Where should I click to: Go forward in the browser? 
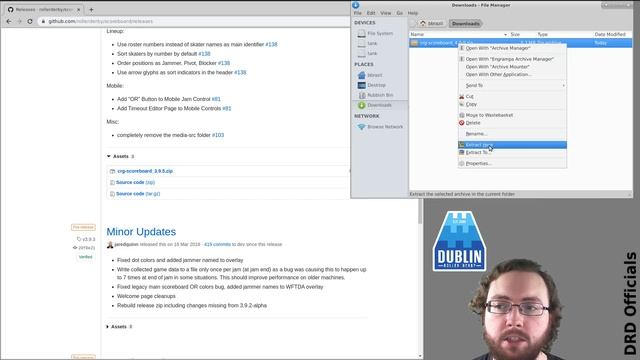tap(19, 21)
